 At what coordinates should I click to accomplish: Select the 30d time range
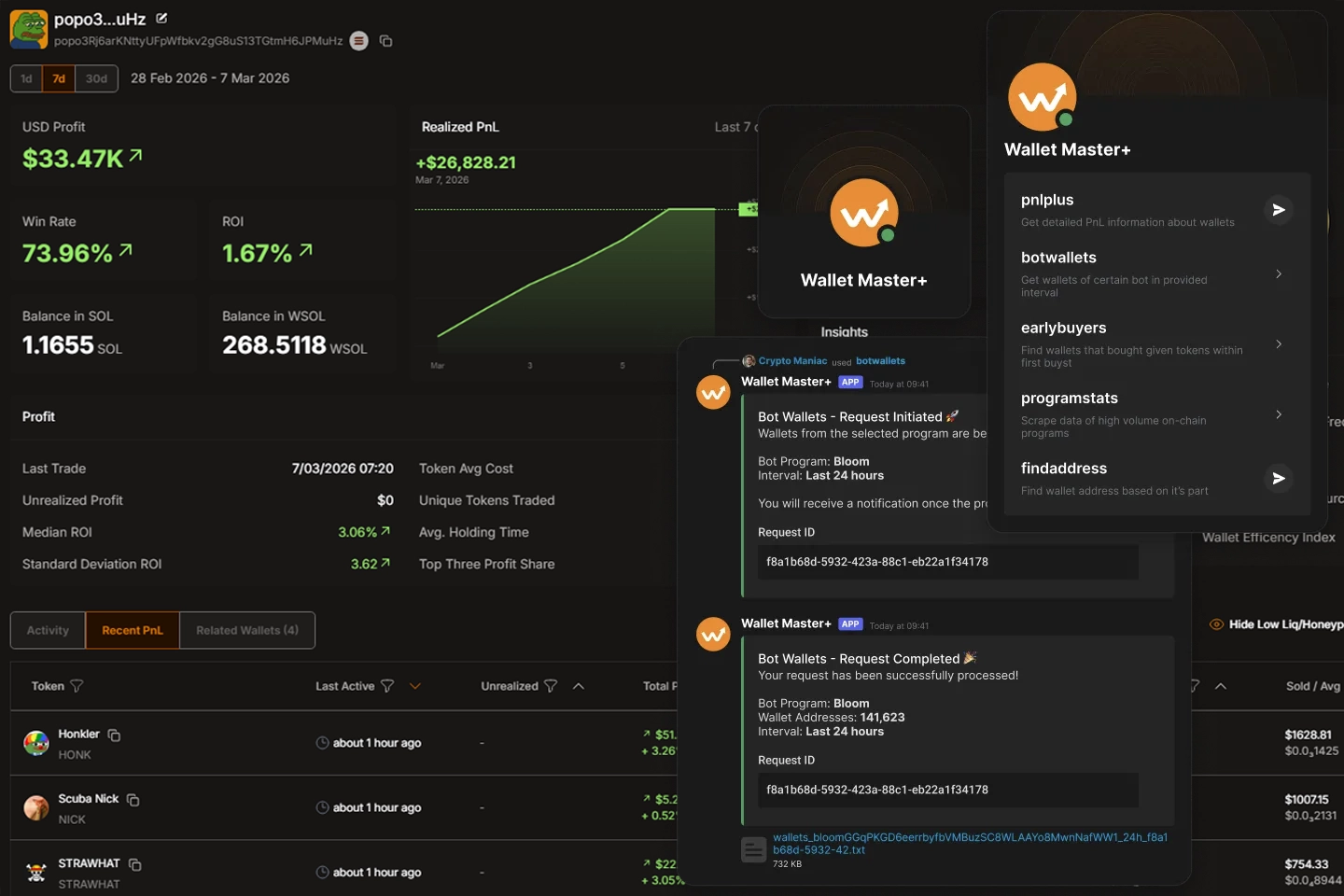tap(96, 78)
